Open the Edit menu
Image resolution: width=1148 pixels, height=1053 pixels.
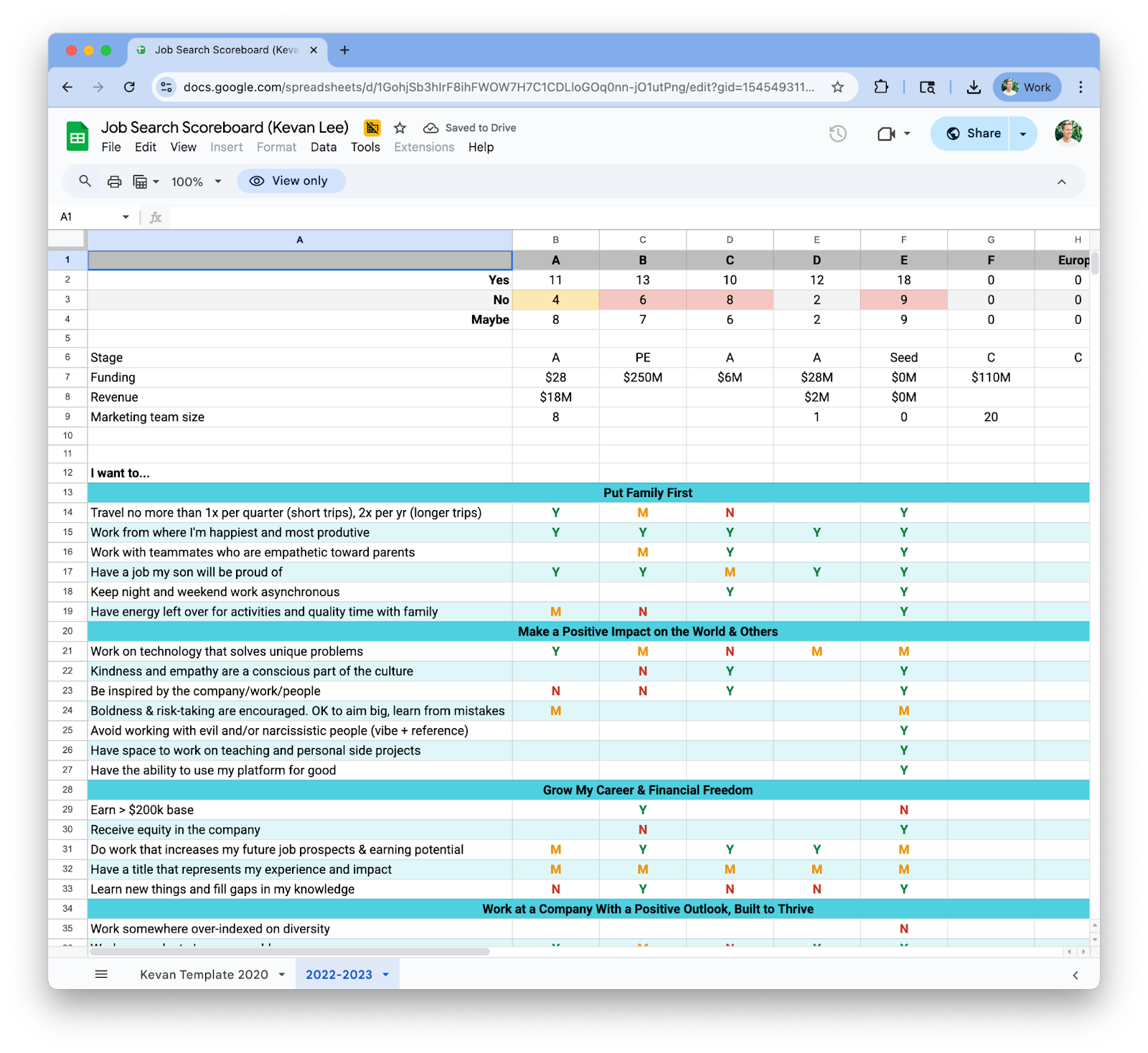coord(145,147)
